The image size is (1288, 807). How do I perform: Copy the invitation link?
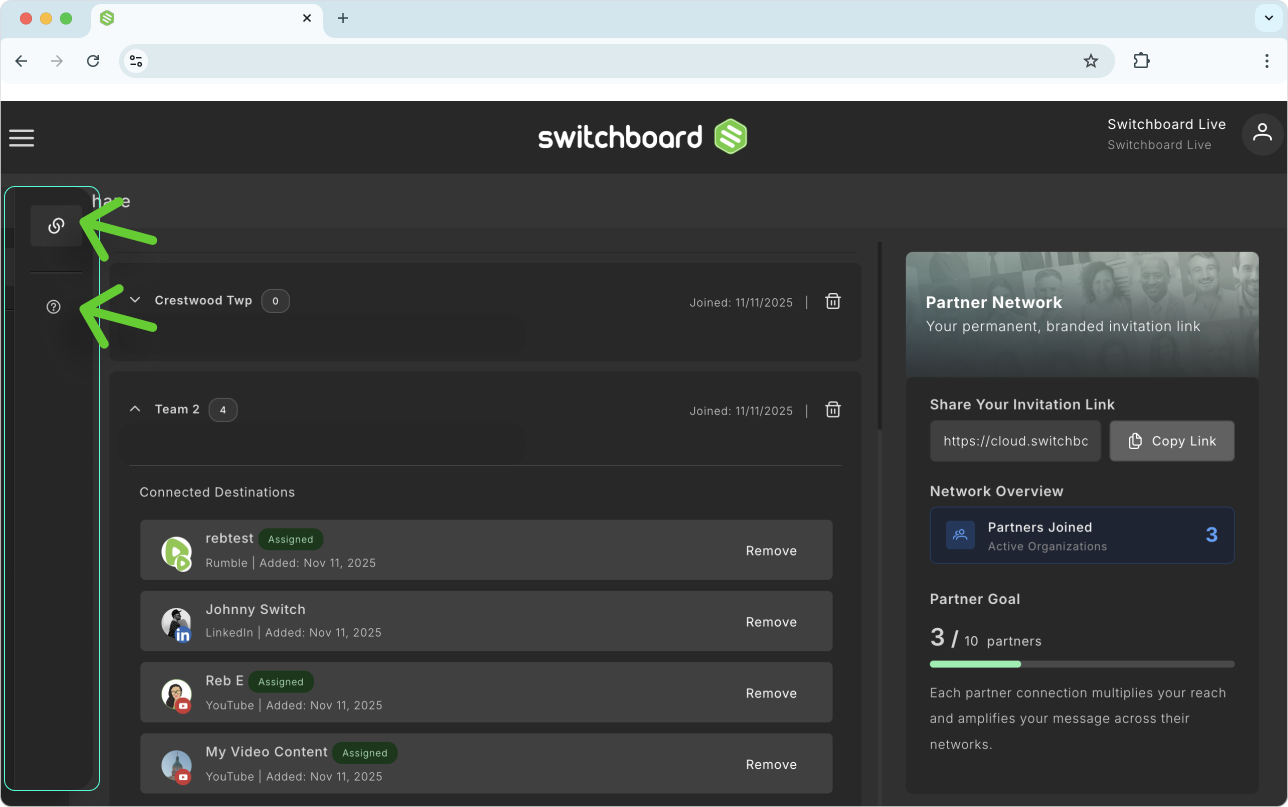click(1172, 441)
